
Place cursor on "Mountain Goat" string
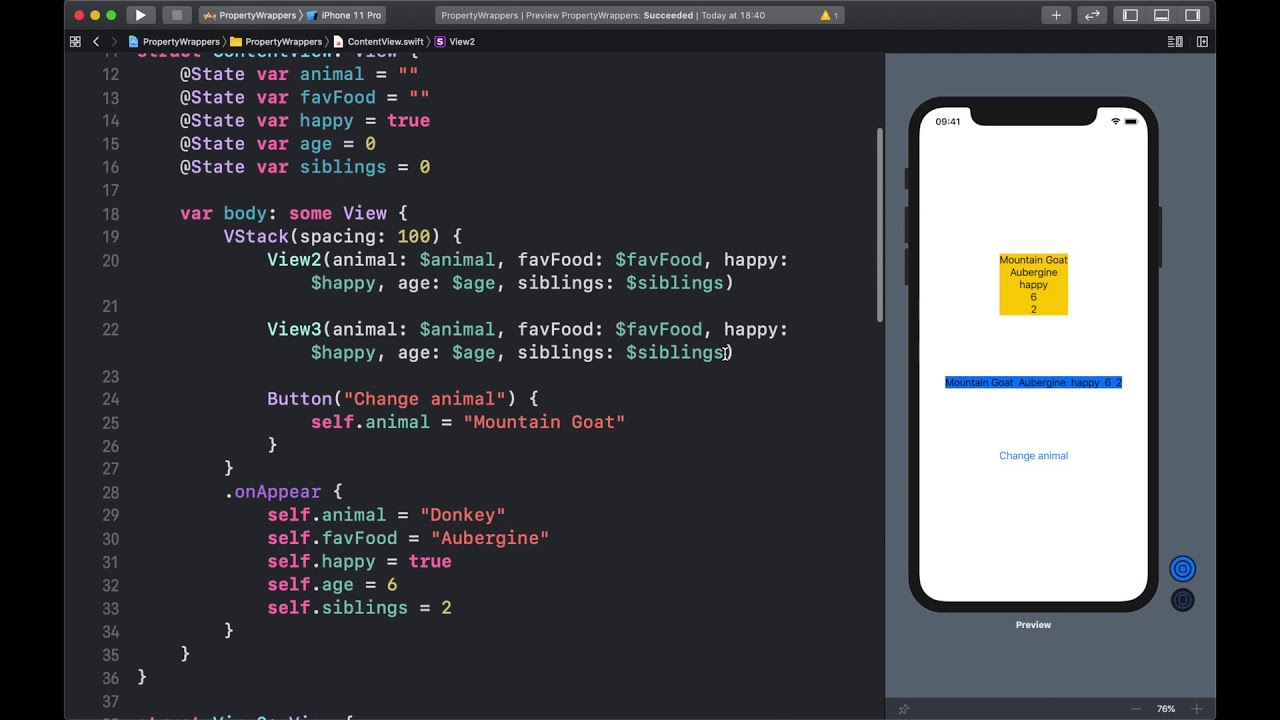544,422
